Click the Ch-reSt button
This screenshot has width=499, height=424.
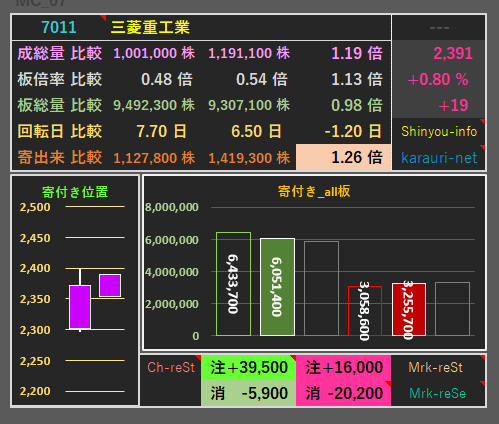point(171,367)
